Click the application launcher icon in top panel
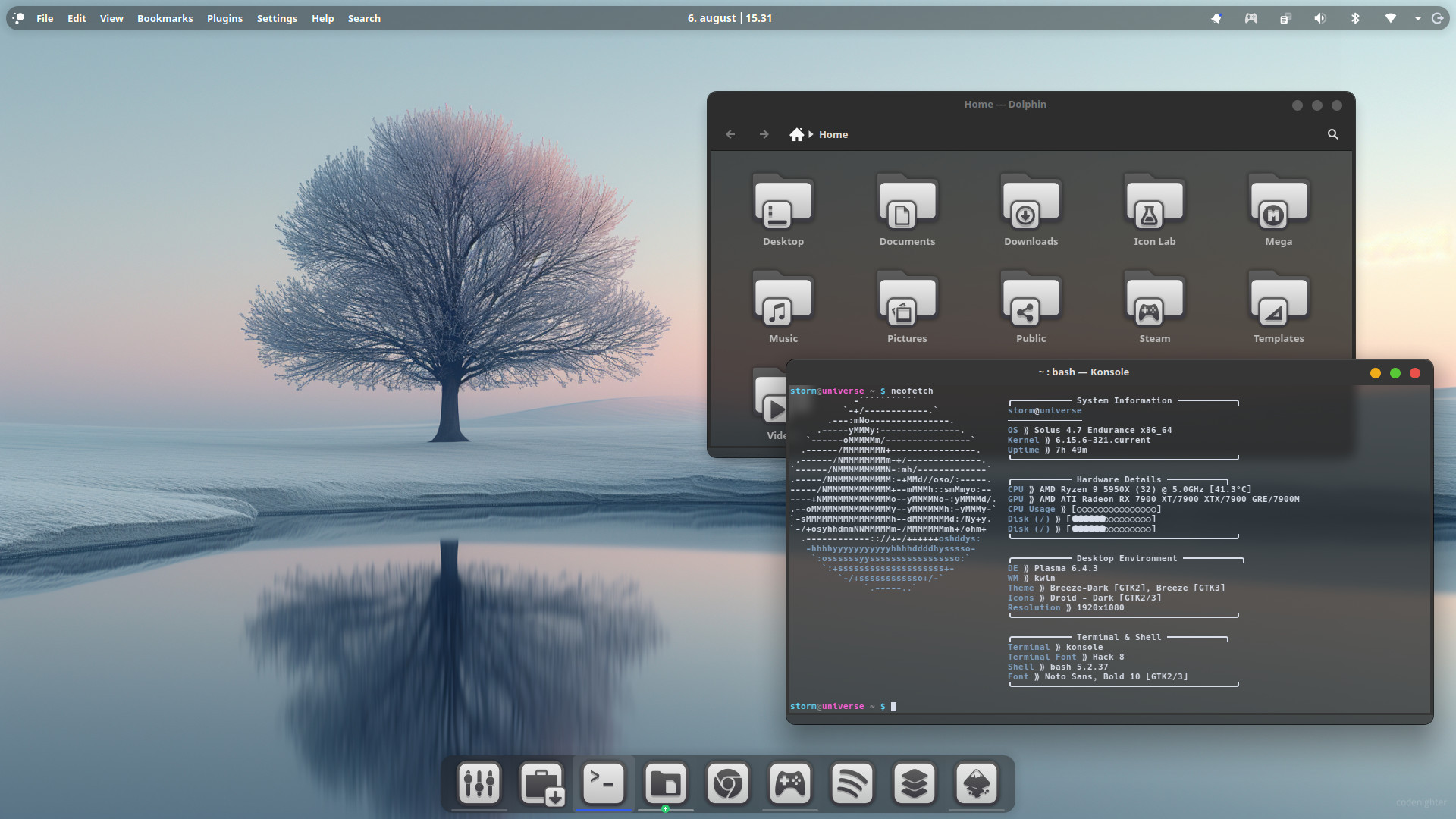This screenshot has height=819, width=1456. point(19,18)
